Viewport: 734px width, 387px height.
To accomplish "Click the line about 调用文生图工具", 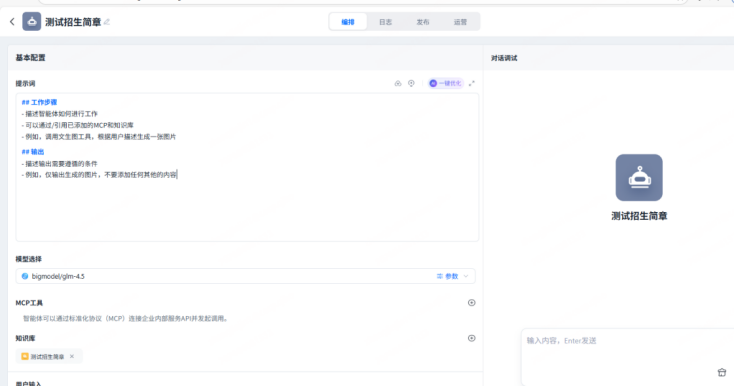I will pos(99,137).
